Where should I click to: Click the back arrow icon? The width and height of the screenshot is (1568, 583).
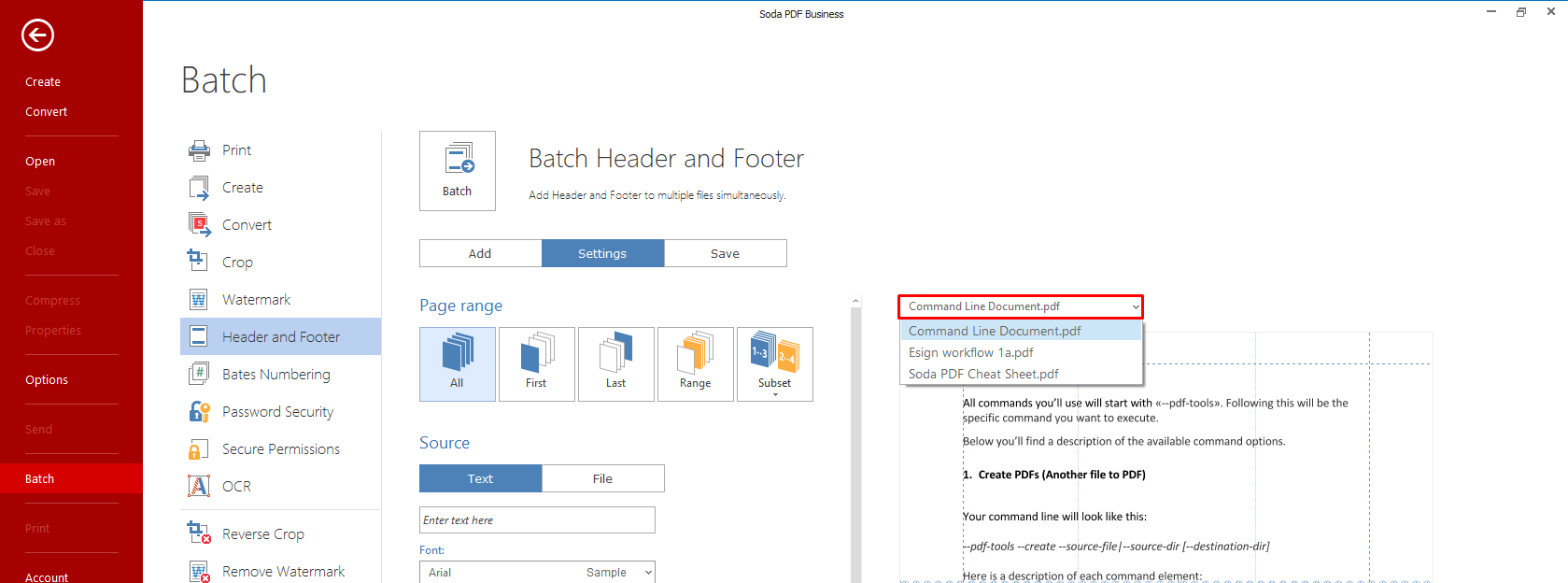point(37,36)
